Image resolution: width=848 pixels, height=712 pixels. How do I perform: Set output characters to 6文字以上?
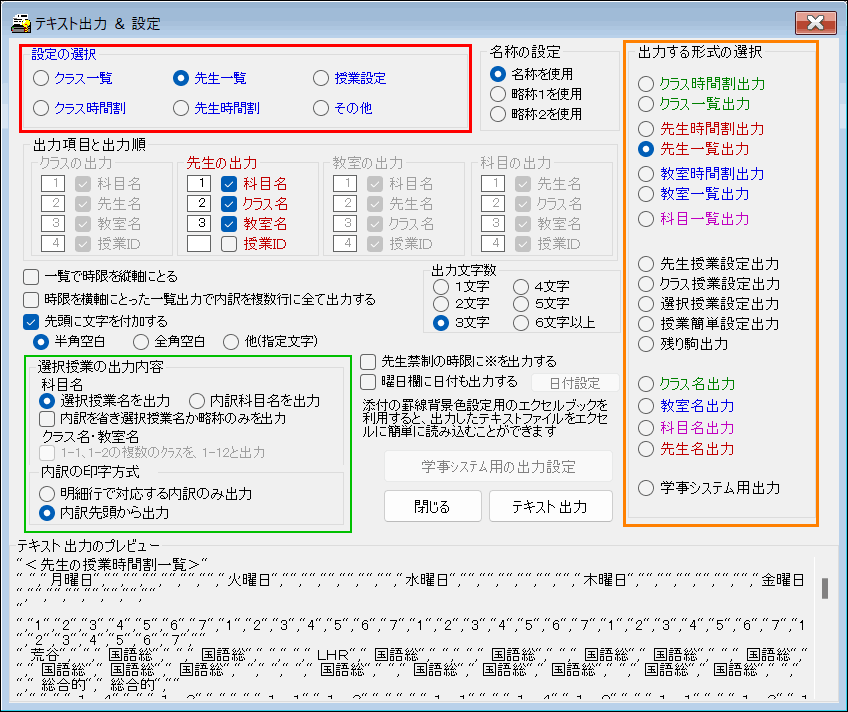[x=521, y=323]
